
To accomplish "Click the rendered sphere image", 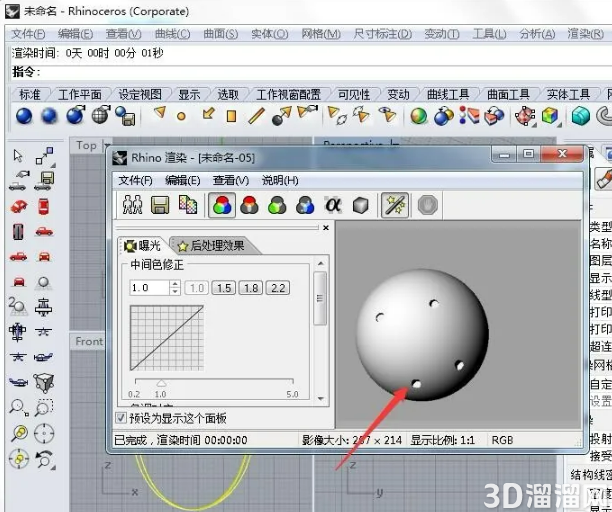I will (x=422, y=335).
